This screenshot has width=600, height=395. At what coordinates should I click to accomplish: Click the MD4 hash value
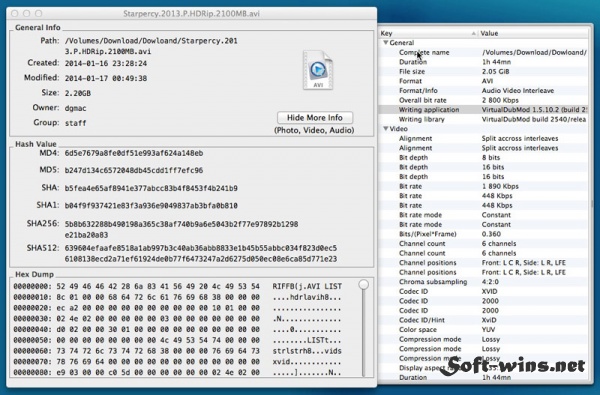(x=134, y=153)
